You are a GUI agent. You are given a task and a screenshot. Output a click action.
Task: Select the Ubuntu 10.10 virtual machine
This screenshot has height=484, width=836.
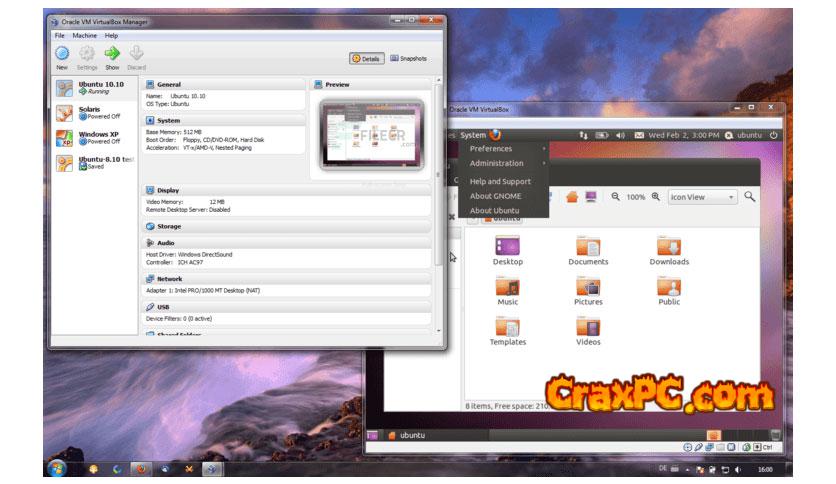coord(94,88)
